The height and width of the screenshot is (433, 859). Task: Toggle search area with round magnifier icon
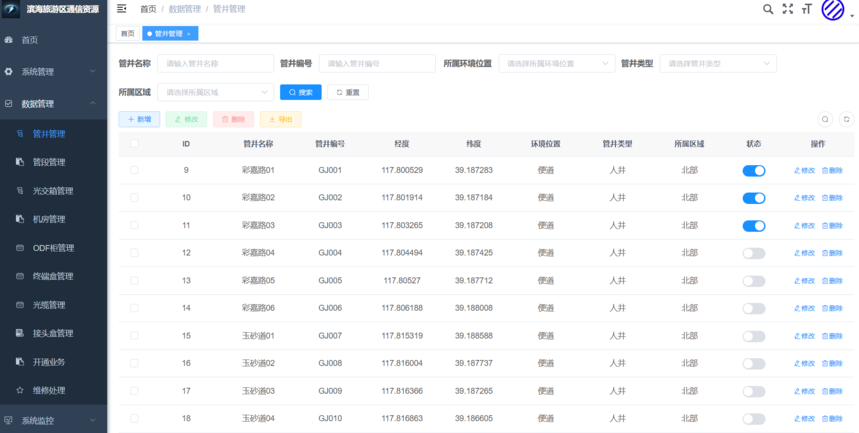(x=825, y=119)
